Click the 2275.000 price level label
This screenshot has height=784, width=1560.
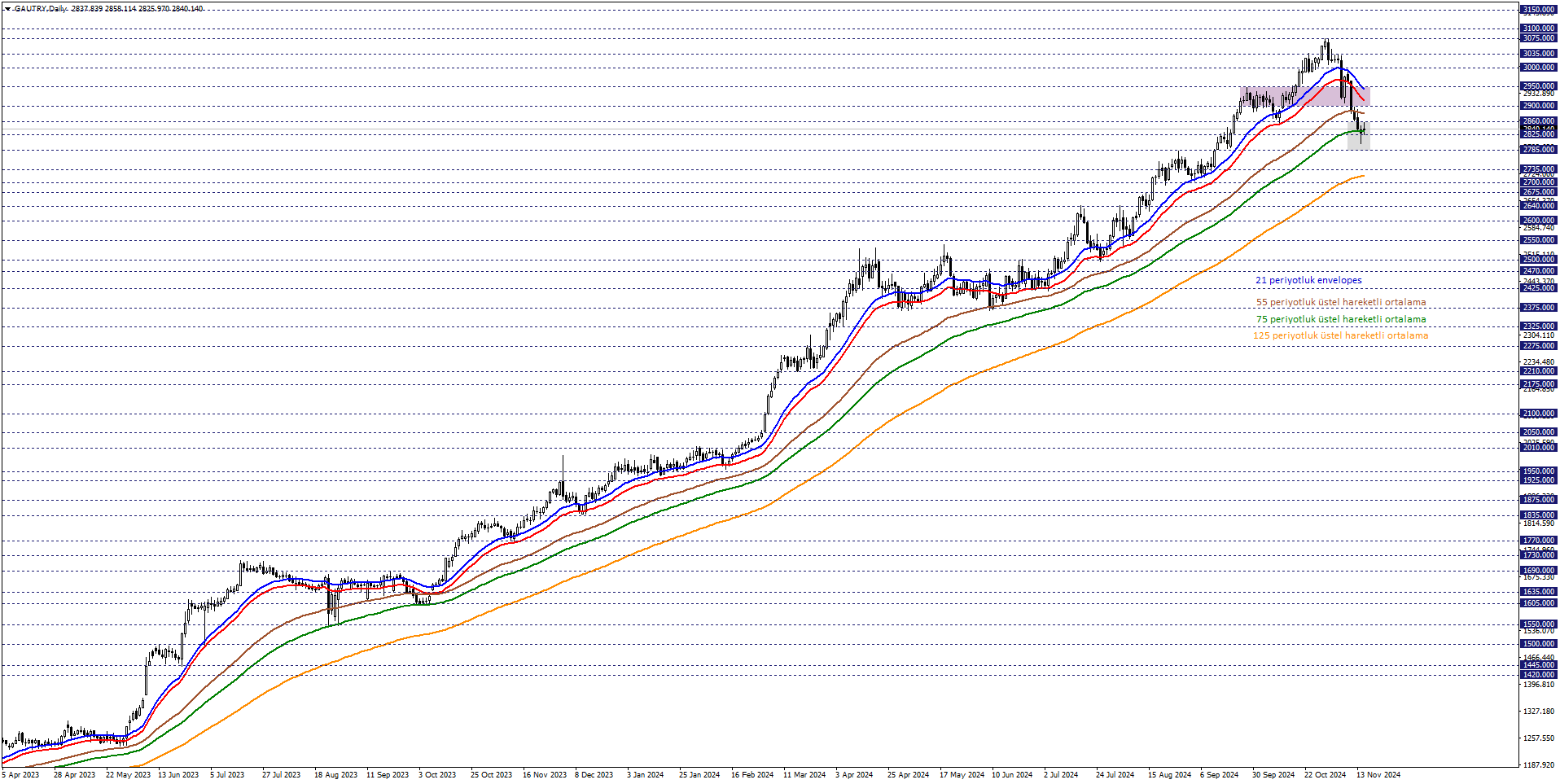coord(1538,346)
